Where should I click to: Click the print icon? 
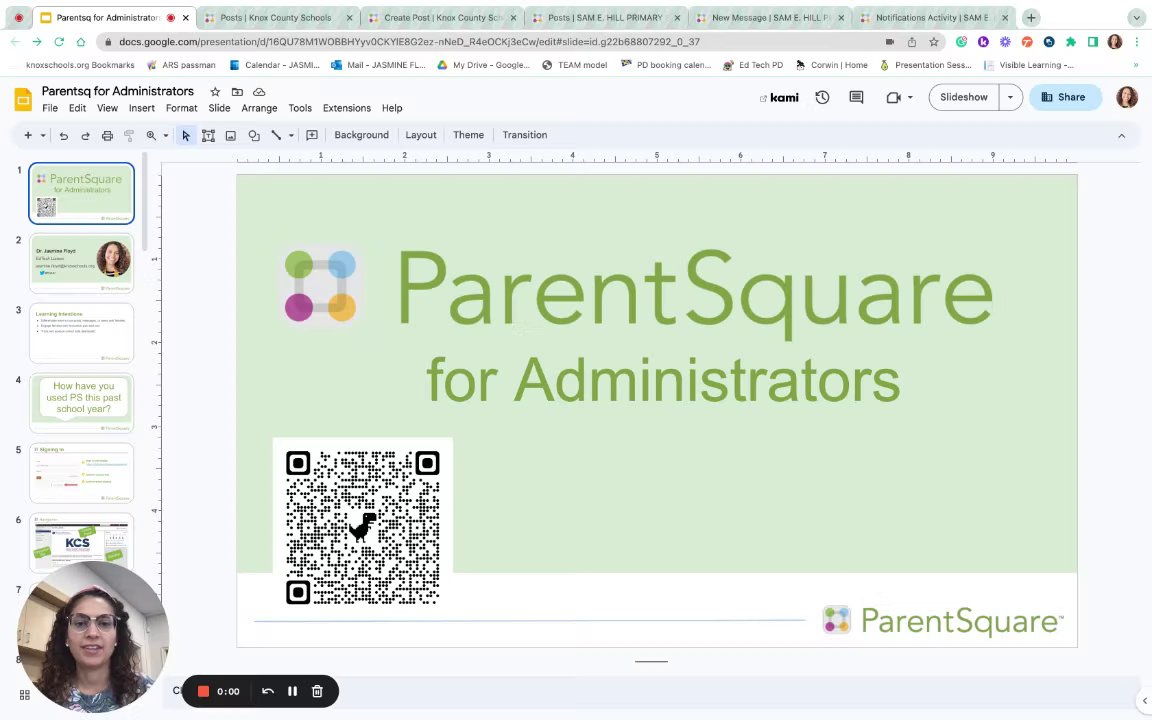click(107, 135)
